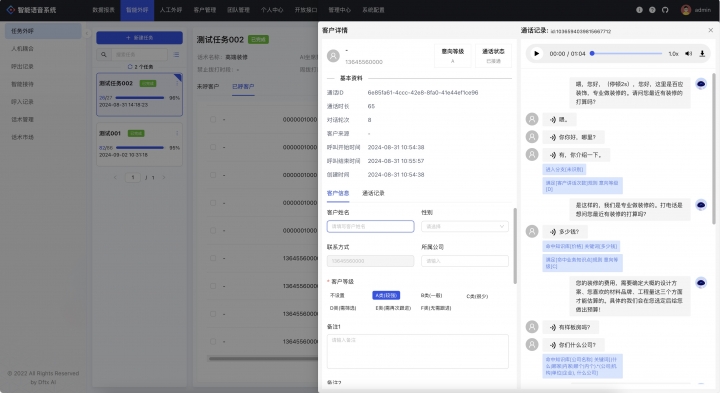720x393 pixels.
Task: Open the 管理中心 top menu
Action: tap(339, 10)
